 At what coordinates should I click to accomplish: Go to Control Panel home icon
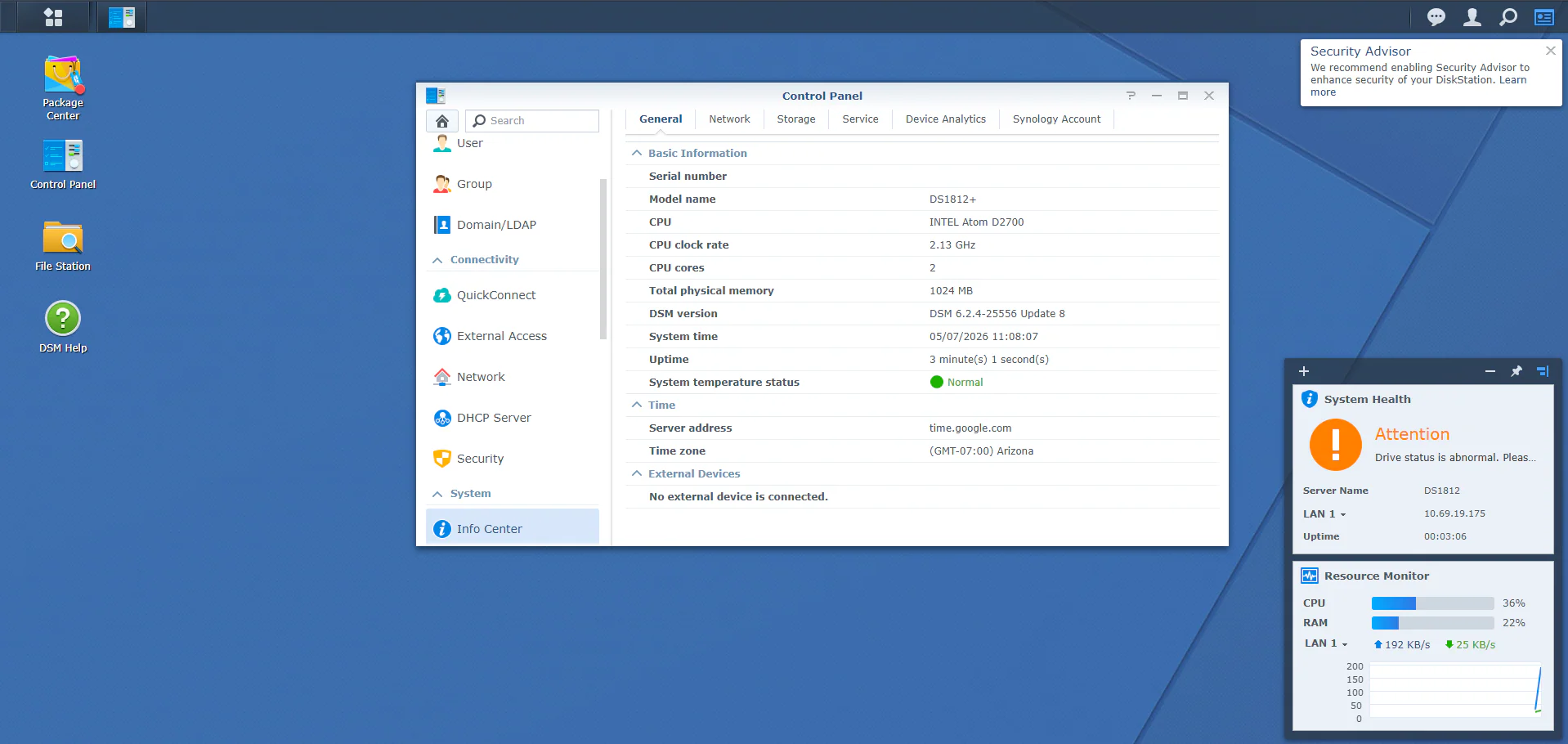pyautogui.click(x=442, y=121)
